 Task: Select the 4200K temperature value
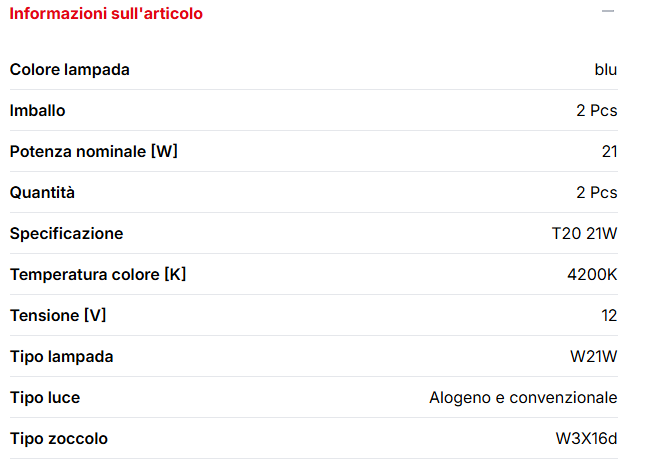(x=592, y=274)
